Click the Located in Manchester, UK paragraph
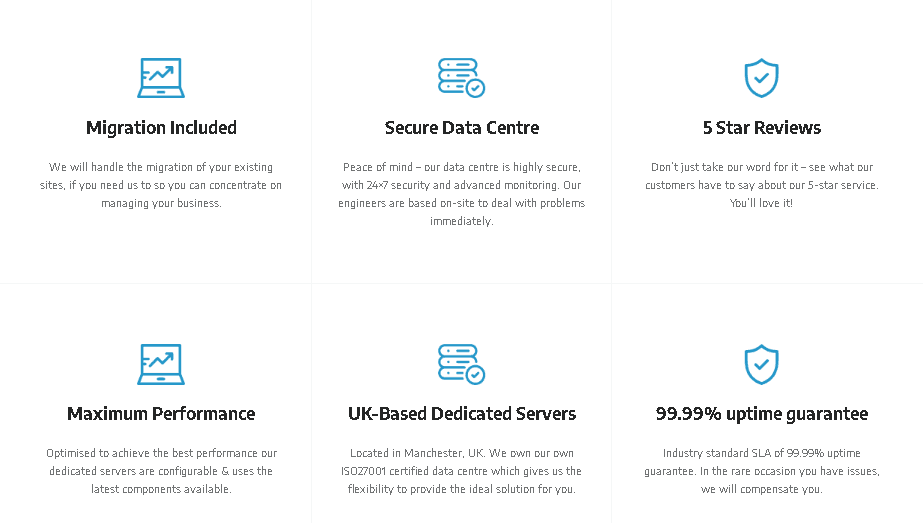The width and height of the screenshot is (923, 523). coord(462,471)
